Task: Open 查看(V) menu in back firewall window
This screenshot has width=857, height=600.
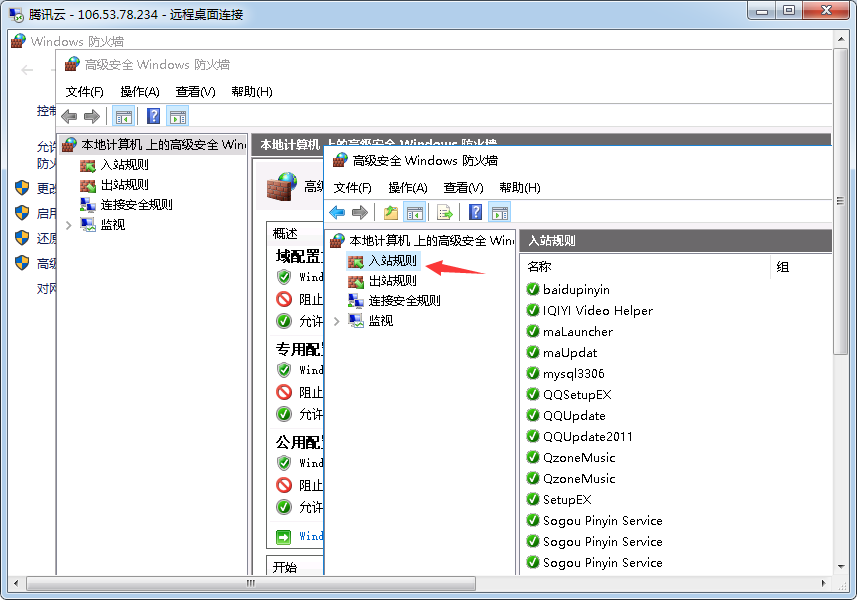Action: pyautogui.click(x=196, y=91)
